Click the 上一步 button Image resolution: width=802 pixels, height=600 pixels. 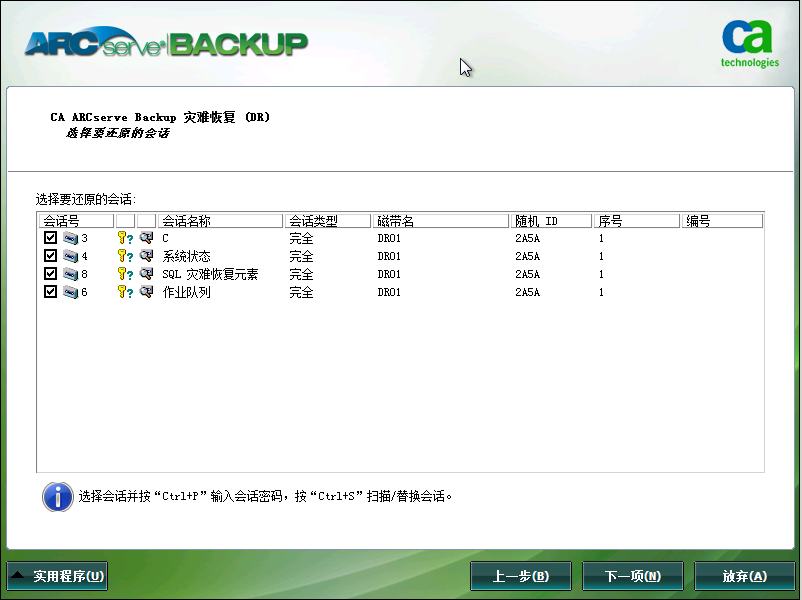point(520,575)
